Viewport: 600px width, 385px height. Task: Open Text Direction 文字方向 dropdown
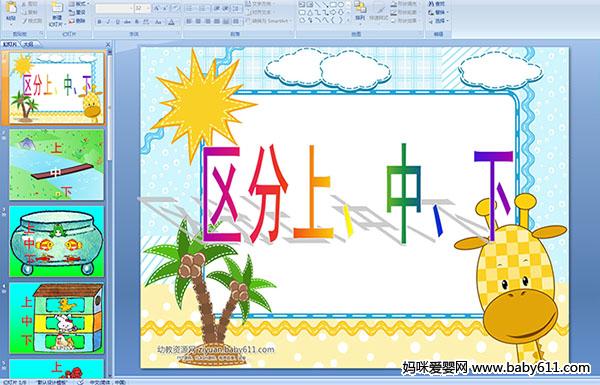(261, 4)
